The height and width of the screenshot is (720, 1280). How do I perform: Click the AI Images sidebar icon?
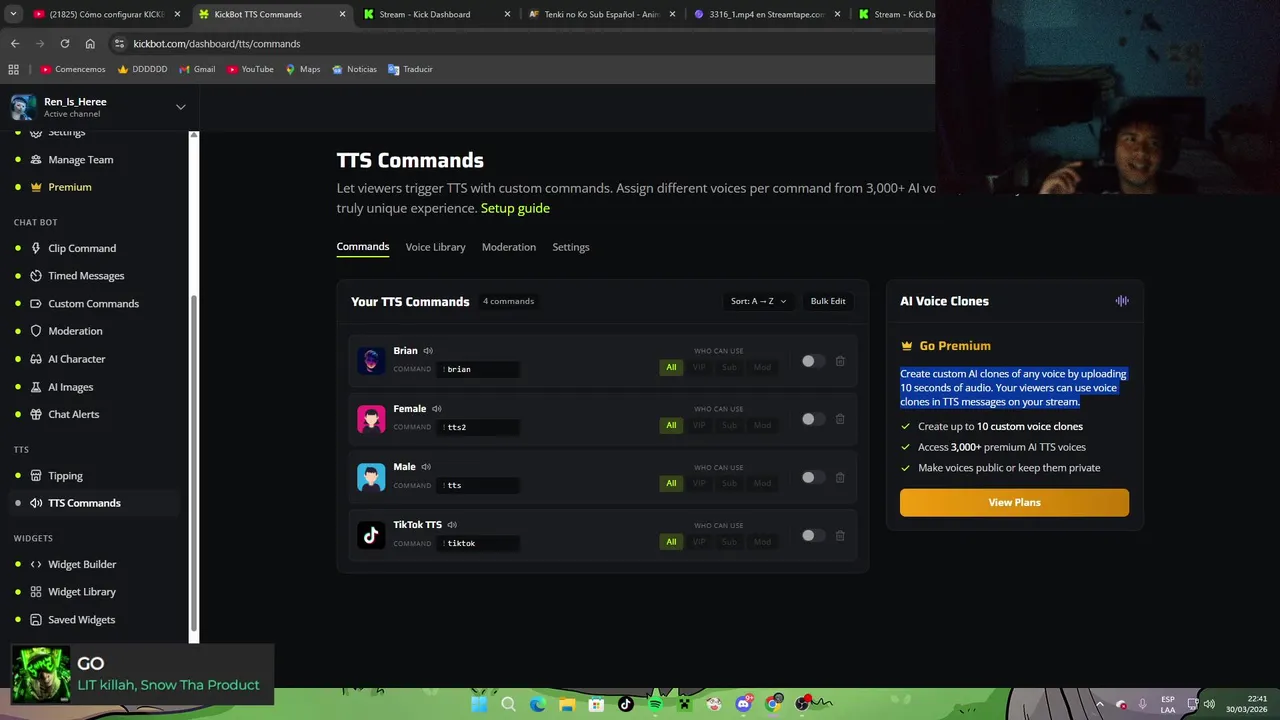pyautogui.click(x=36, y=387)
